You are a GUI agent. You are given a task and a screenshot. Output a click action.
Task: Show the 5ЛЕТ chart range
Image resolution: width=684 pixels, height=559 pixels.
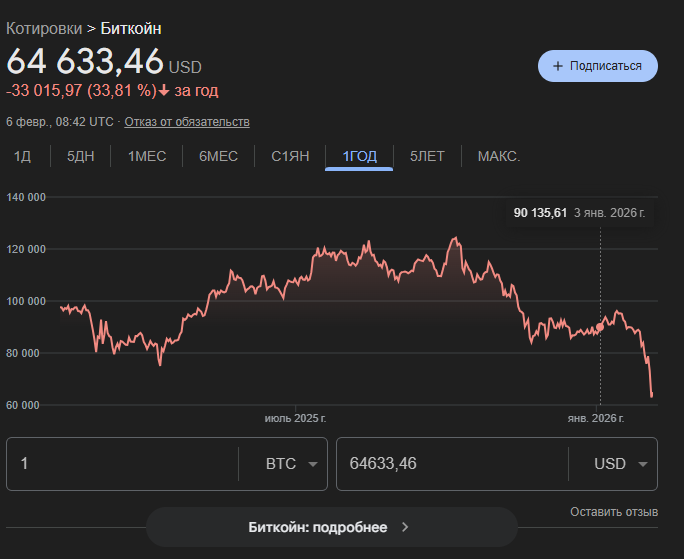click(x=428, y=156)
